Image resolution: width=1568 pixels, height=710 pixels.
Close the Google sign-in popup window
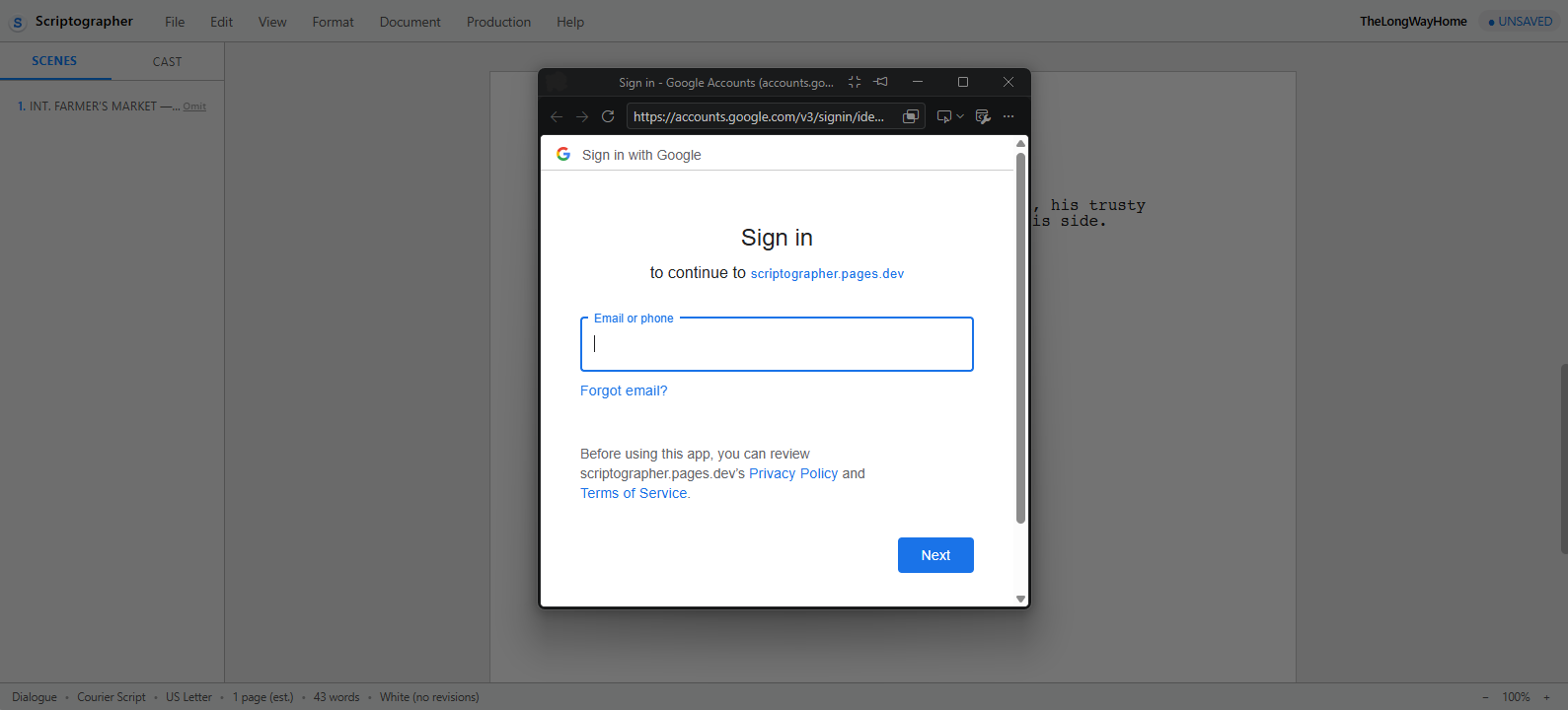pos(1008,82)
